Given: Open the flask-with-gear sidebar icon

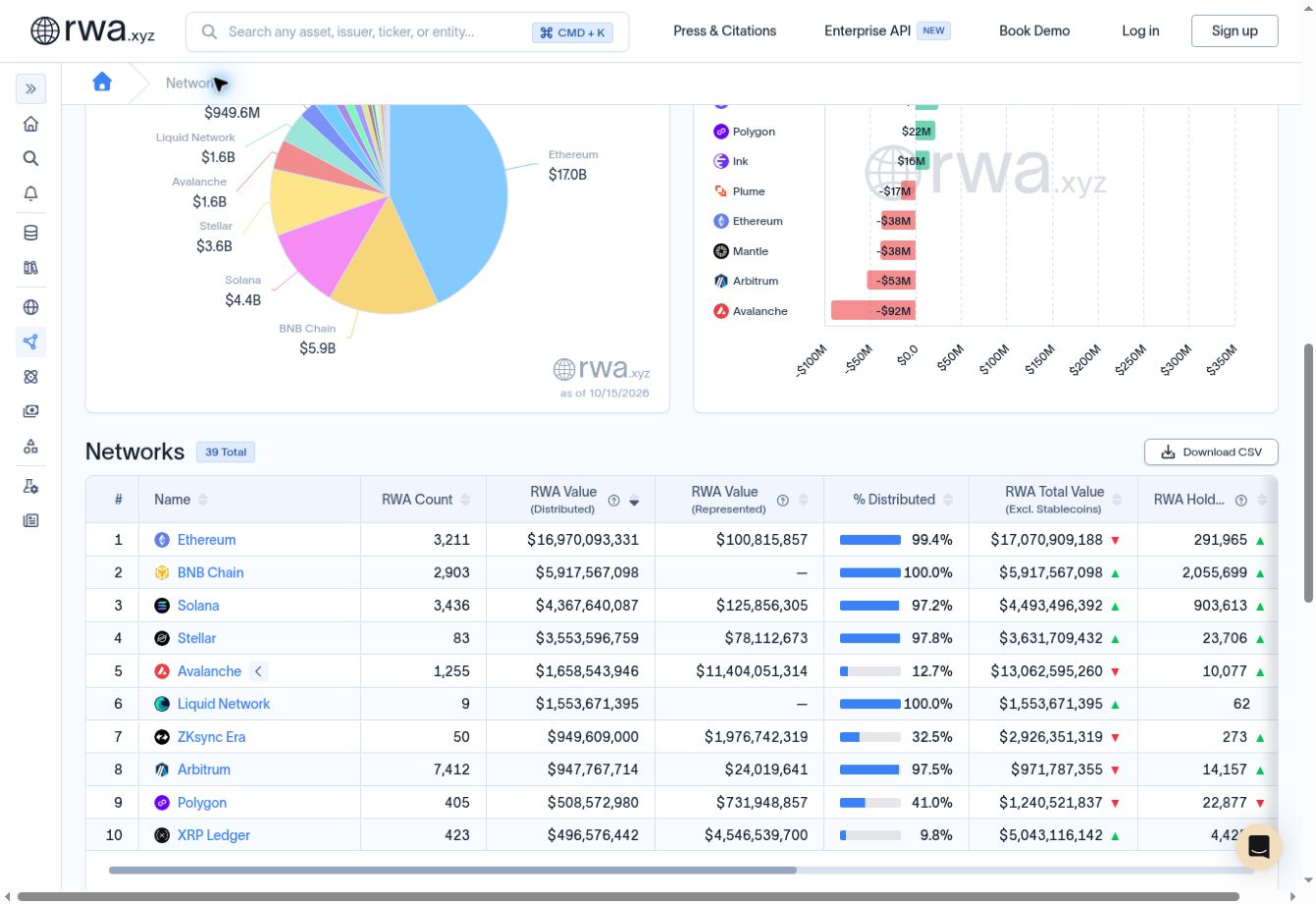Looking at the screenshot, I should click(30, 486).
